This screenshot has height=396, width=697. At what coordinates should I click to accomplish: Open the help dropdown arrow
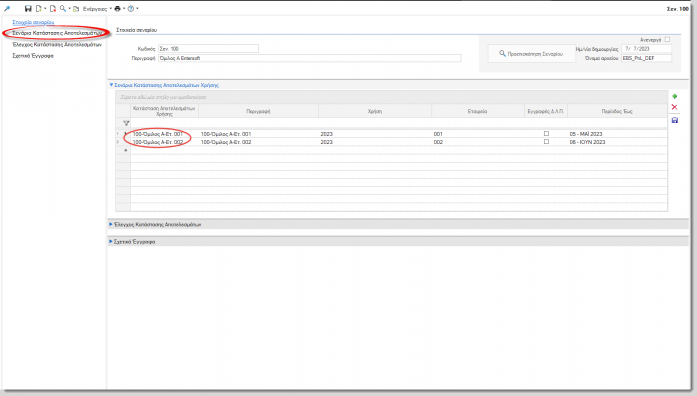point(137,8)
